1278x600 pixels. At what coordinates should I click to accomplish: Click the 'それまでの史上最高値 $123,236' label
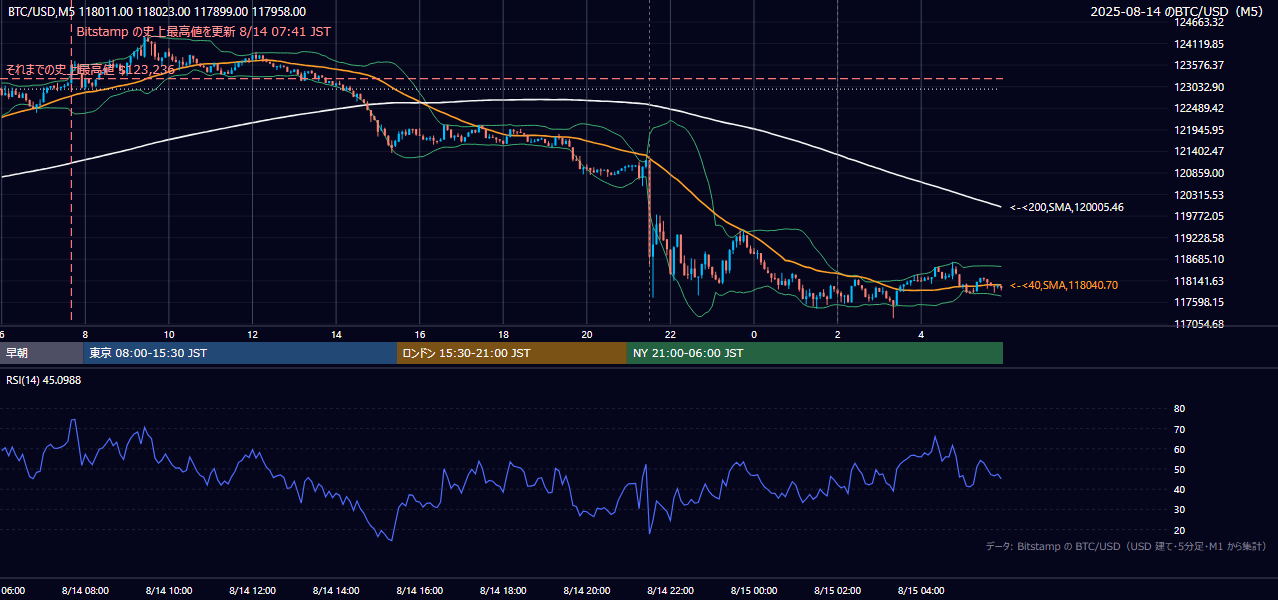point(91,69)
